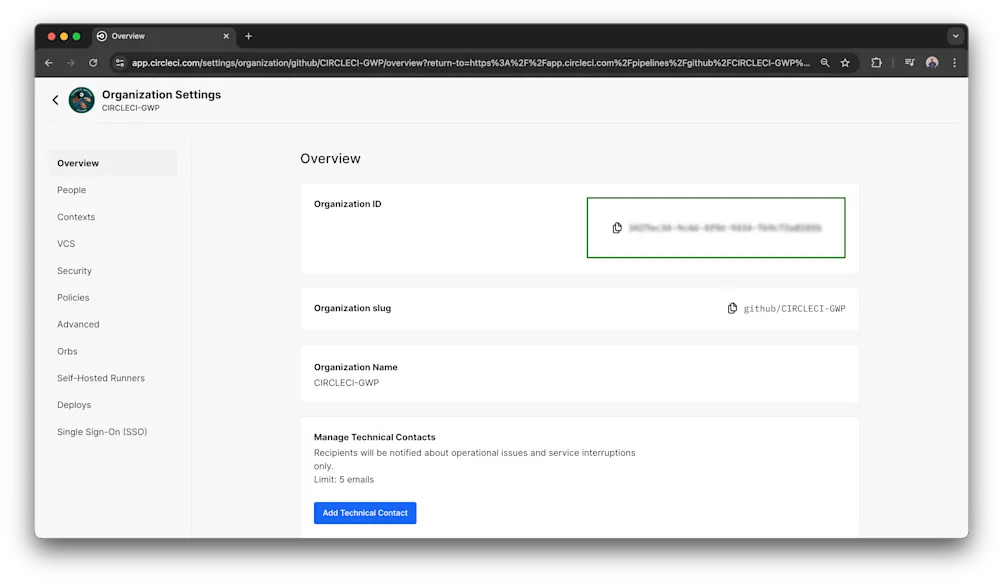This screenshot has width=1003, height=584.
Task: Open the People settings section
Action: [71, 190]
